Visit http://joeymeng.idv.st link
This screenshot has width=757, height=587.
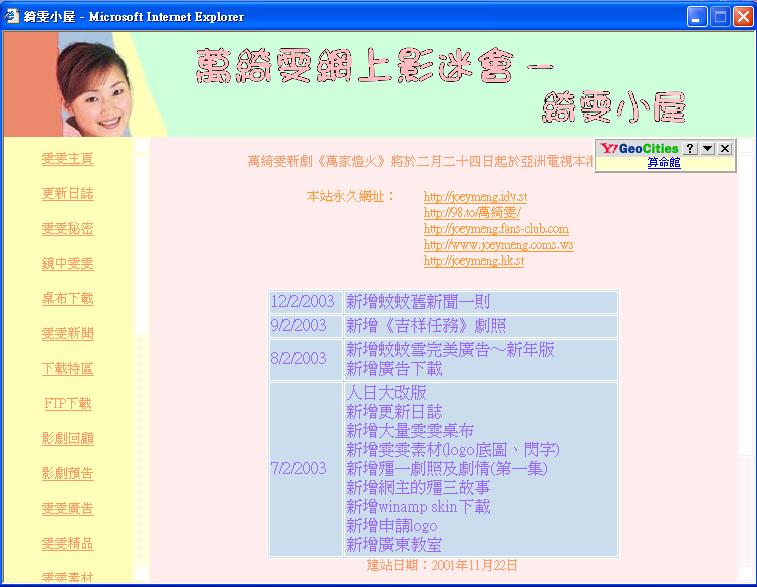pos(476,197)
